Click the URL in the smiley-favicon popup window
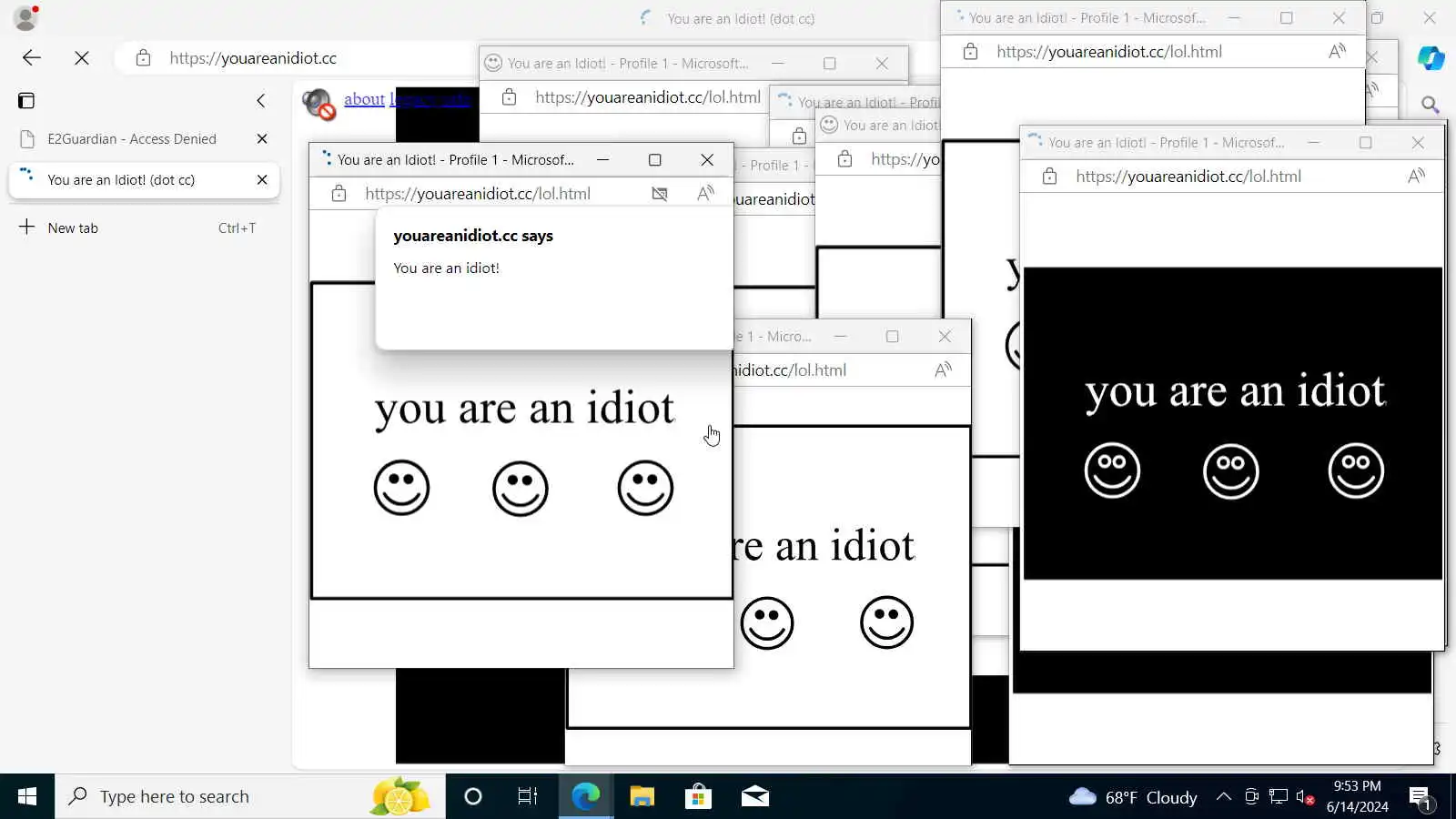This screenshot has width=1456, height=819. 648,97
